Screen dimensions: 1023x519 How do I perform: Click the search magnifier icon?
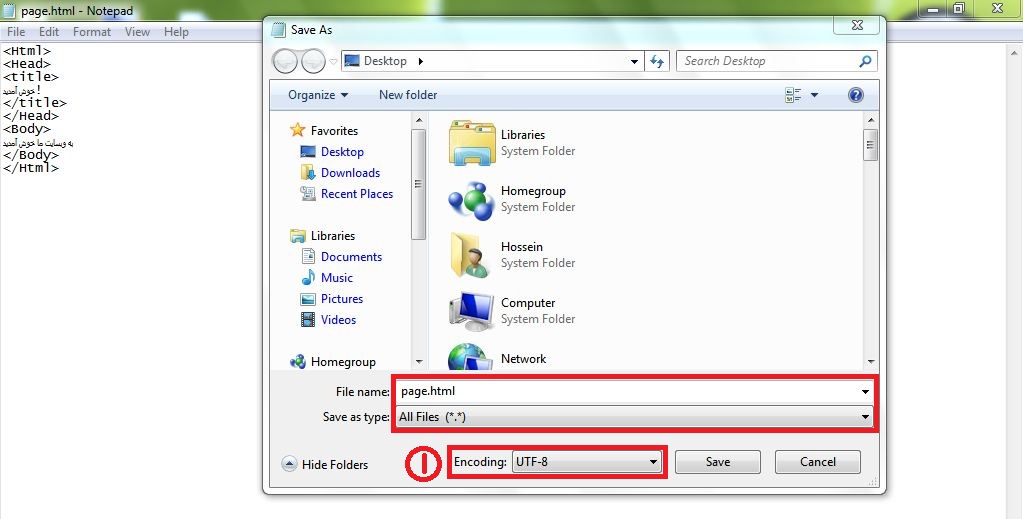(865, 61)
